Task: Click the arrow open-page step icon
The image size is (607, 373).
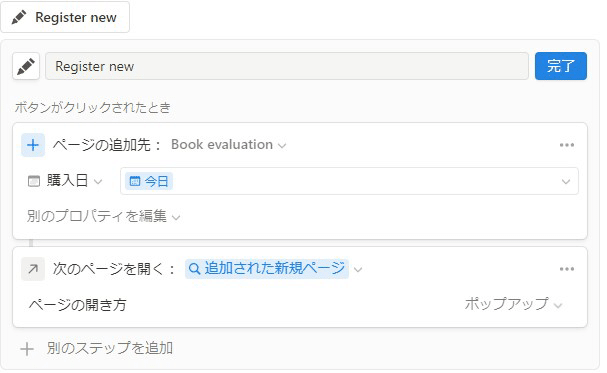Action: [x=33, y=269]
